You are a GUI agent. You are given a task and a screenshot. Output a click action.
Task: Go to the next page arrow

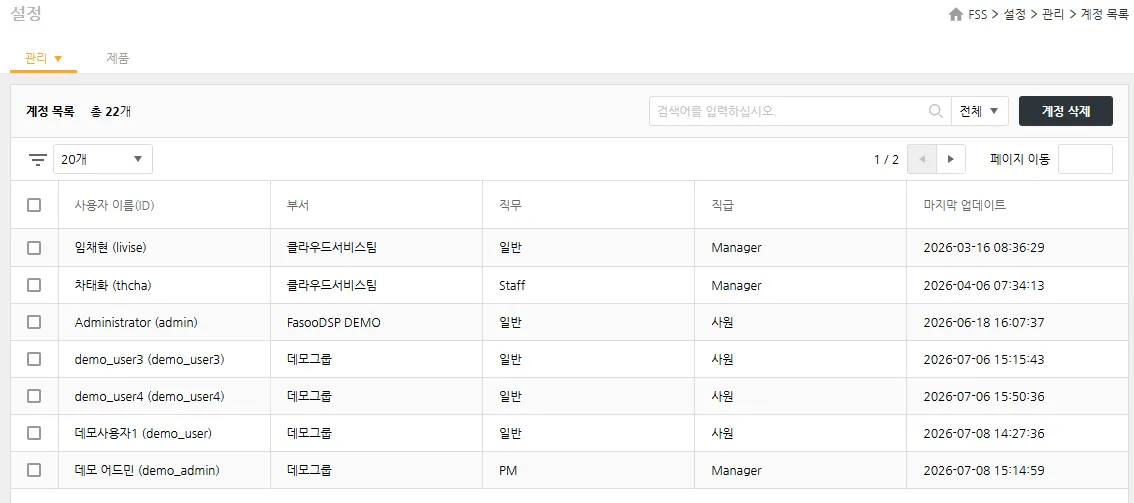(x=951, y=159)
